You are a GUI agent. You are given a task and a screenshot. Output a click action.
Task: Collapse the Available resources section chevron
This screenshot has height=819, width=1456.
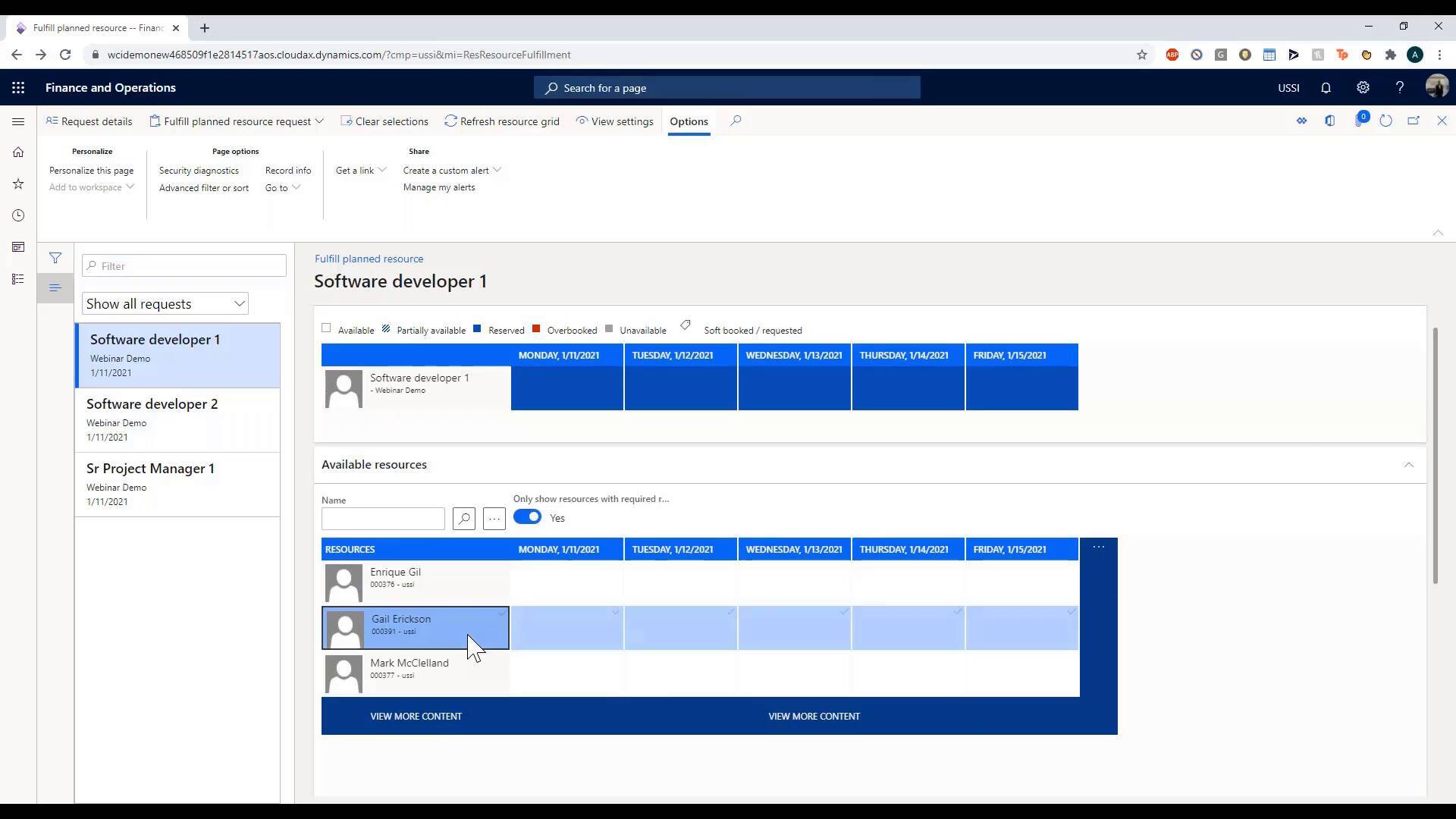[1408, 465]
